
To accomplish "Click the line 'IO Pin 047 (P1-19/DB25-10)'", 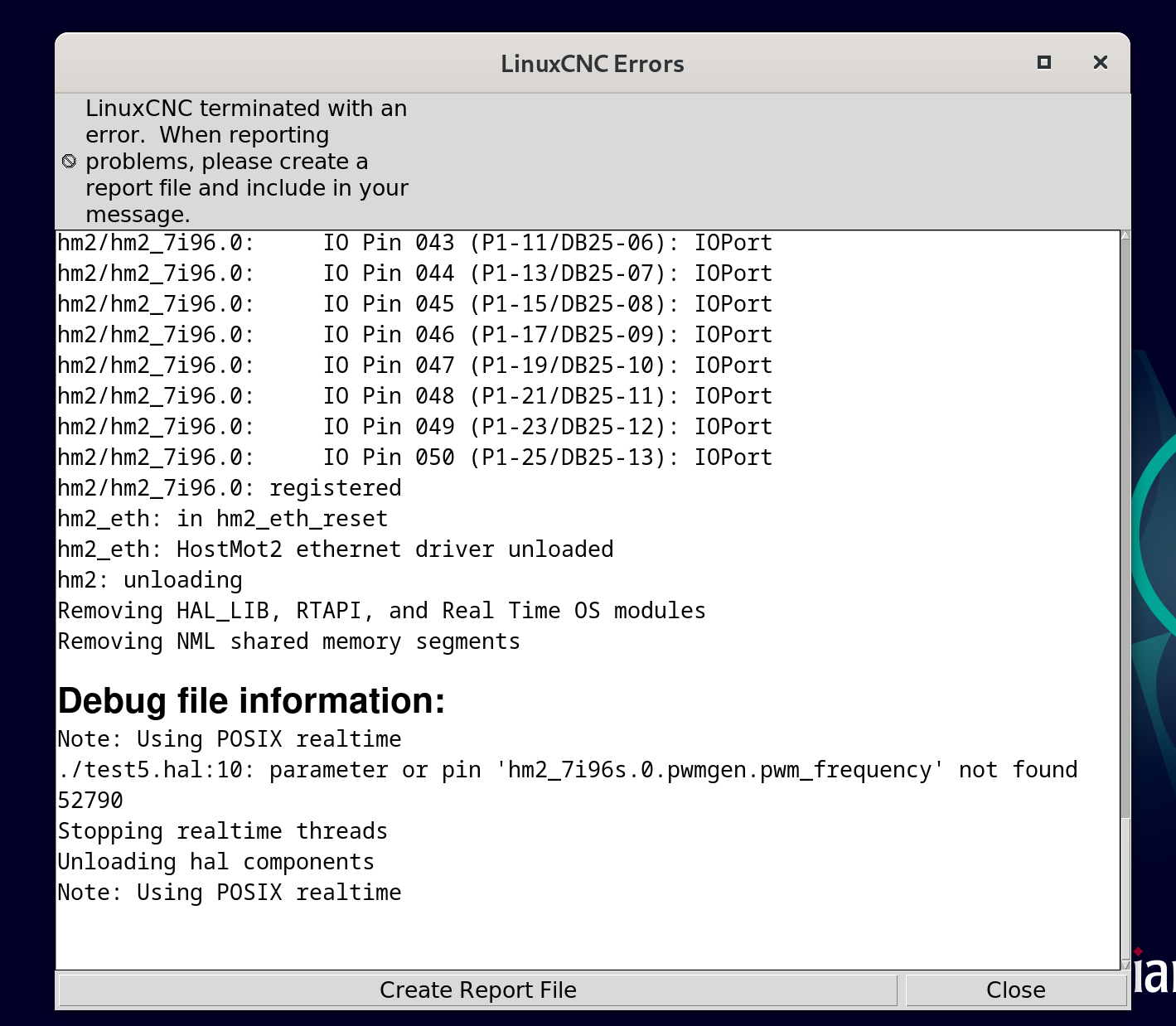I will pyautogui.click(x=415, y=365).
